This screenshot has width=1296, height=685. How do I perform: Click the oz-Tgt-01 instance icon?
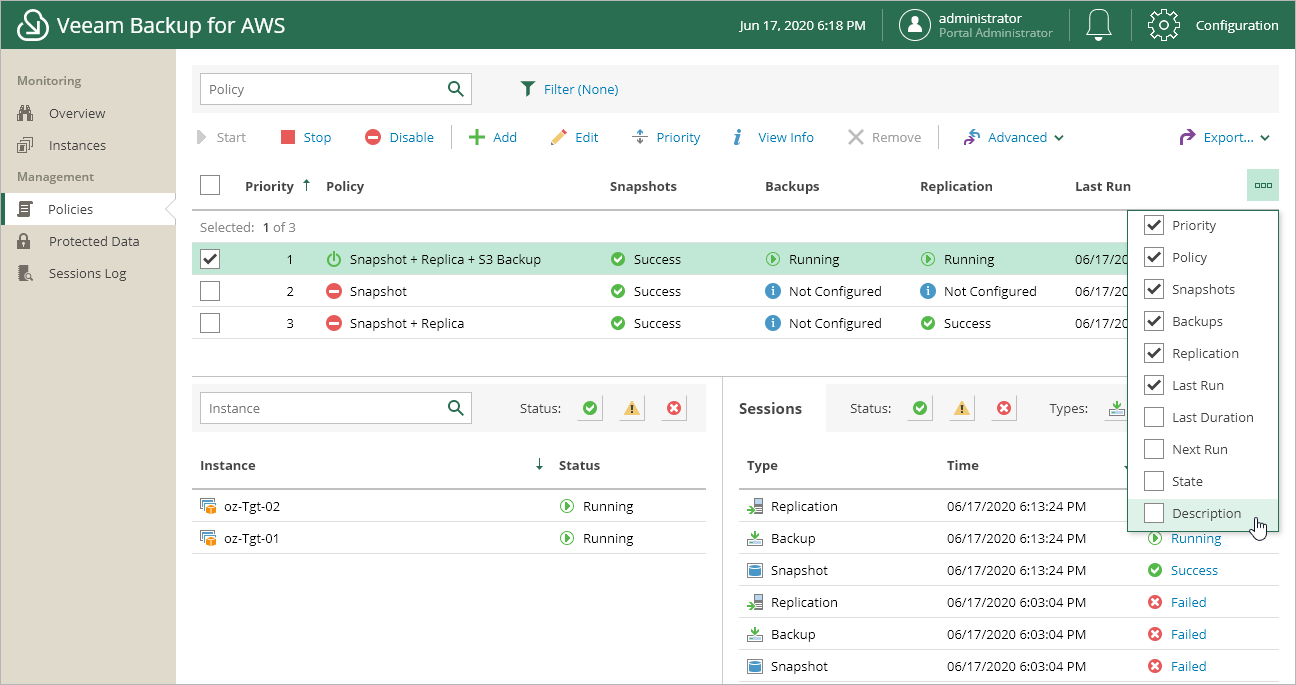[x=208, y=538]
